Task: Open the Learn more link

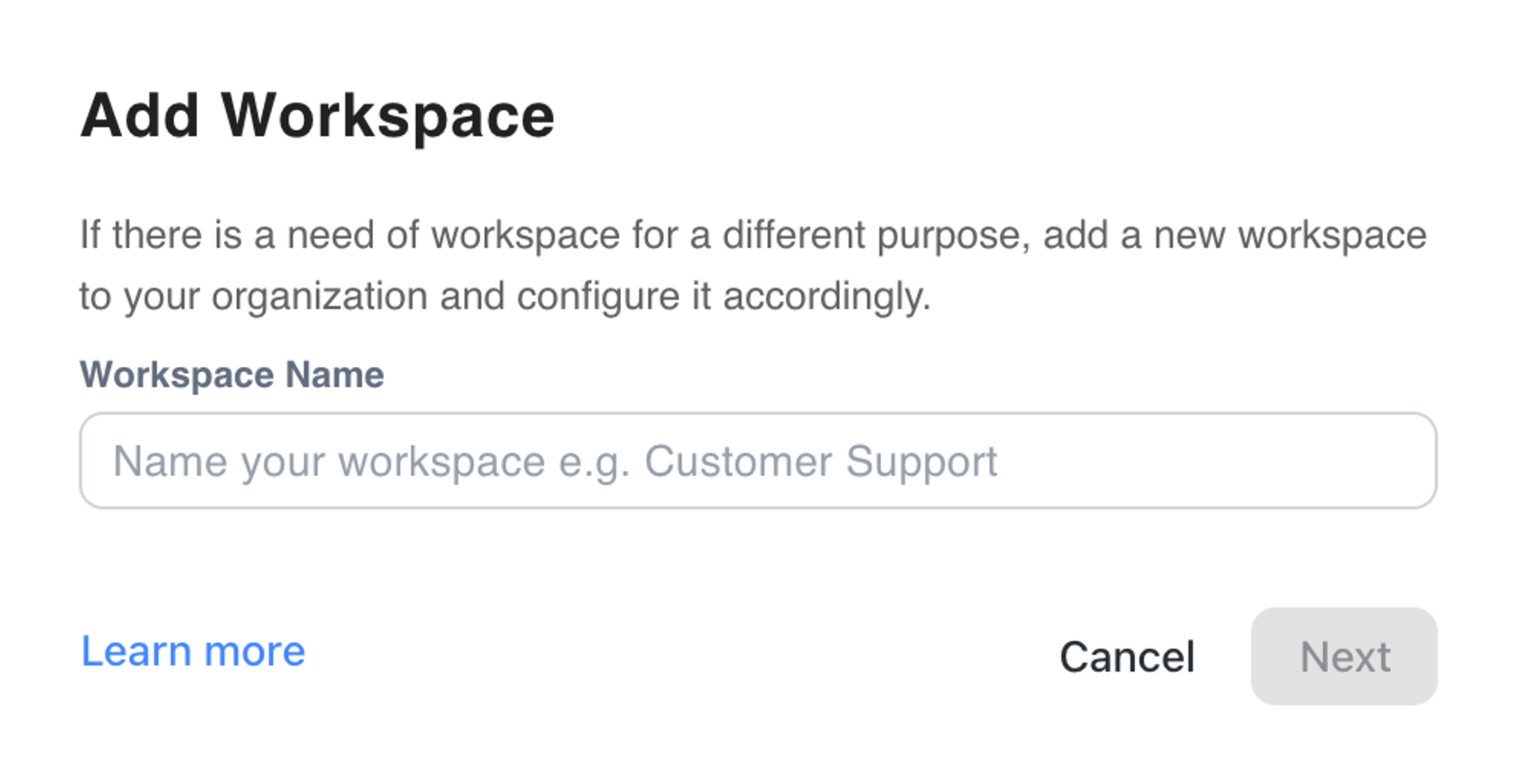Action: point(193,652)
